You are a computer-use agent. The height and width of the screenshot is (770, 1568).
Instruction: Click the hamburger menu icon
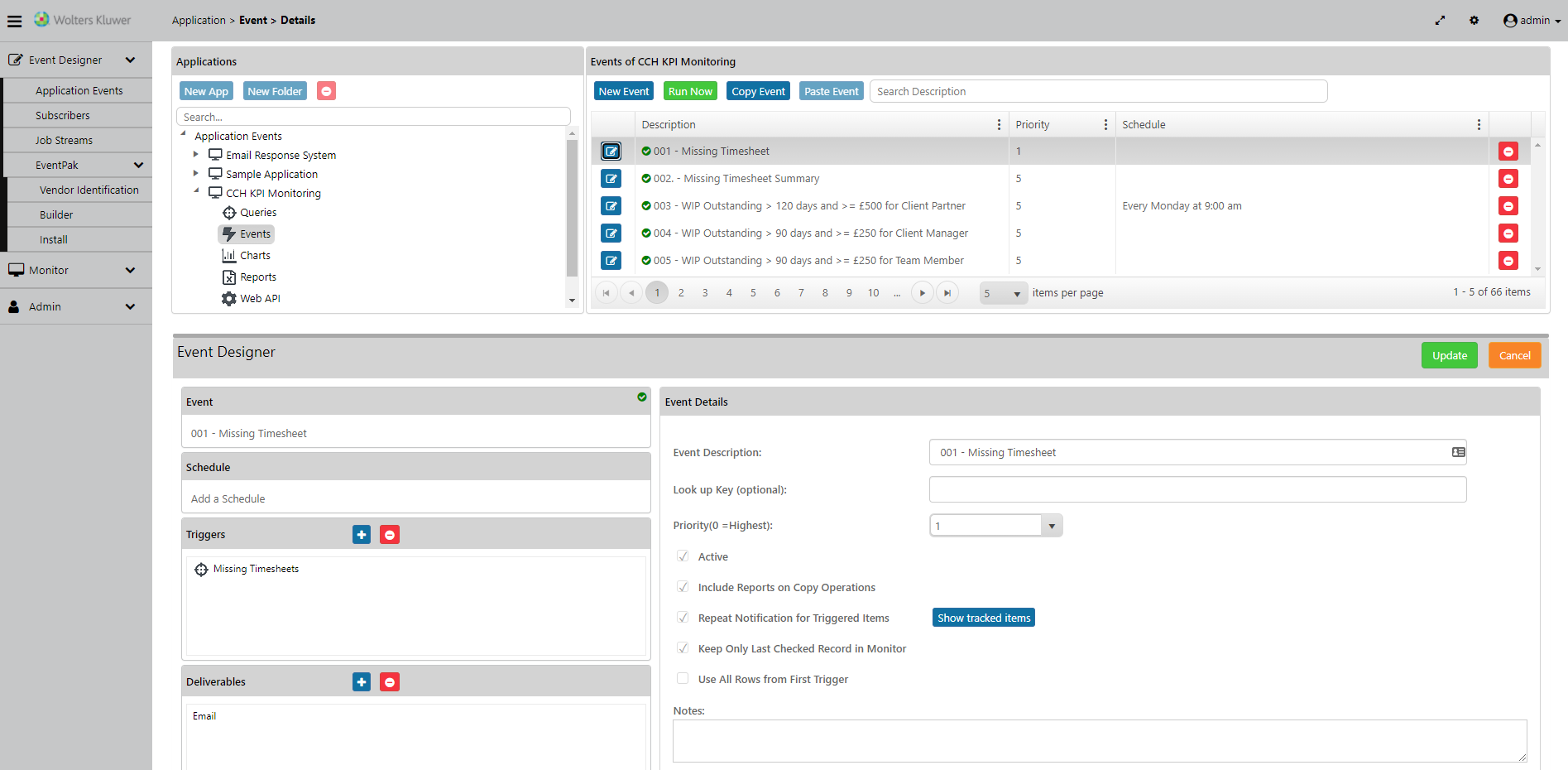coord(14,21)
